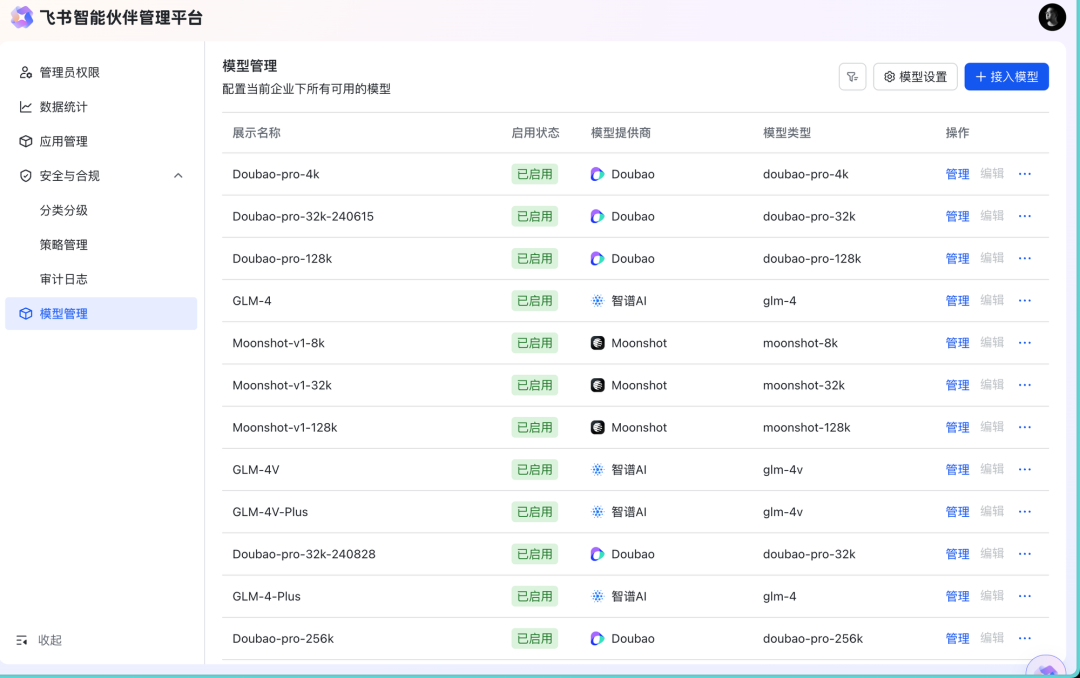Click the floating assistant icon at bottom-right
This screenshot has height=678, width=1080.
[x=1046, y=668]
